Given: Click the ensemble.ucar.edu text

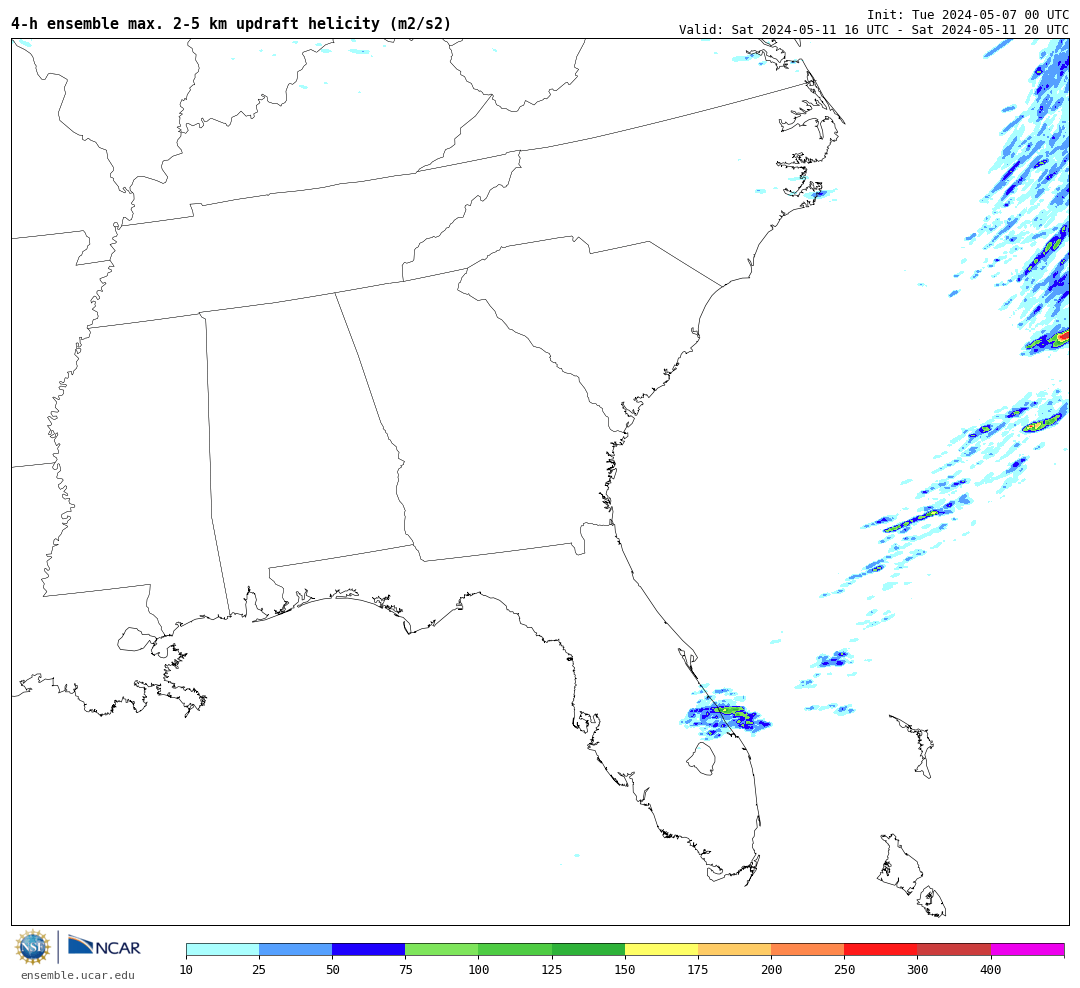Looking at the screenshot, I should pyautogui.click(x=78, y=975).
